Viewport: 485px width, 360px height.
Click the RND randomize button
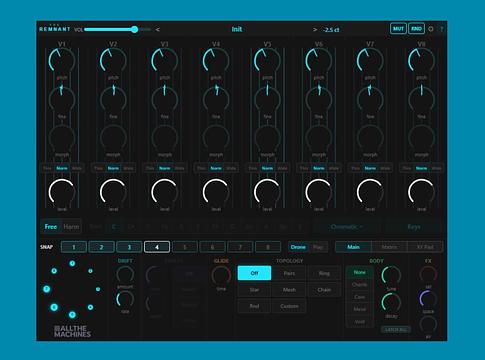(x=416, y=29)
